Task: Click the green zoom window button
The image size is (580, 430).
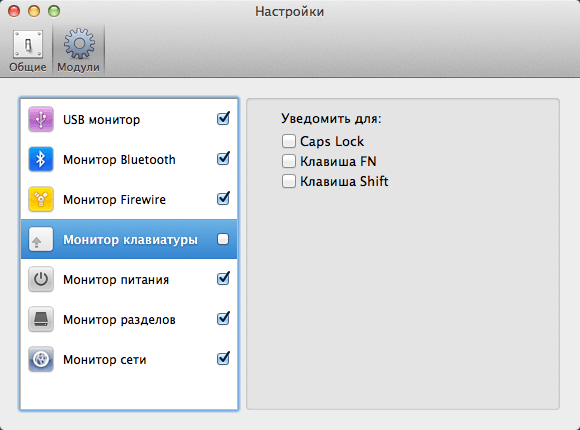Action: point(54,11)
